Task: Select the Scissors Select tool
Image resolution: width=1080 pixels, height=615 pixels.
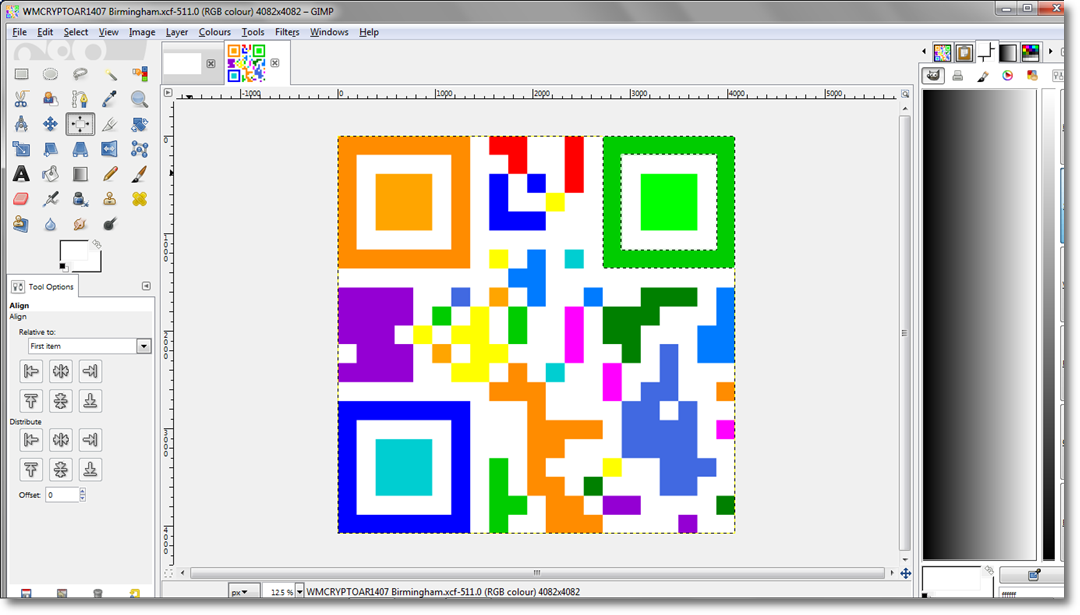Action: 21,99
